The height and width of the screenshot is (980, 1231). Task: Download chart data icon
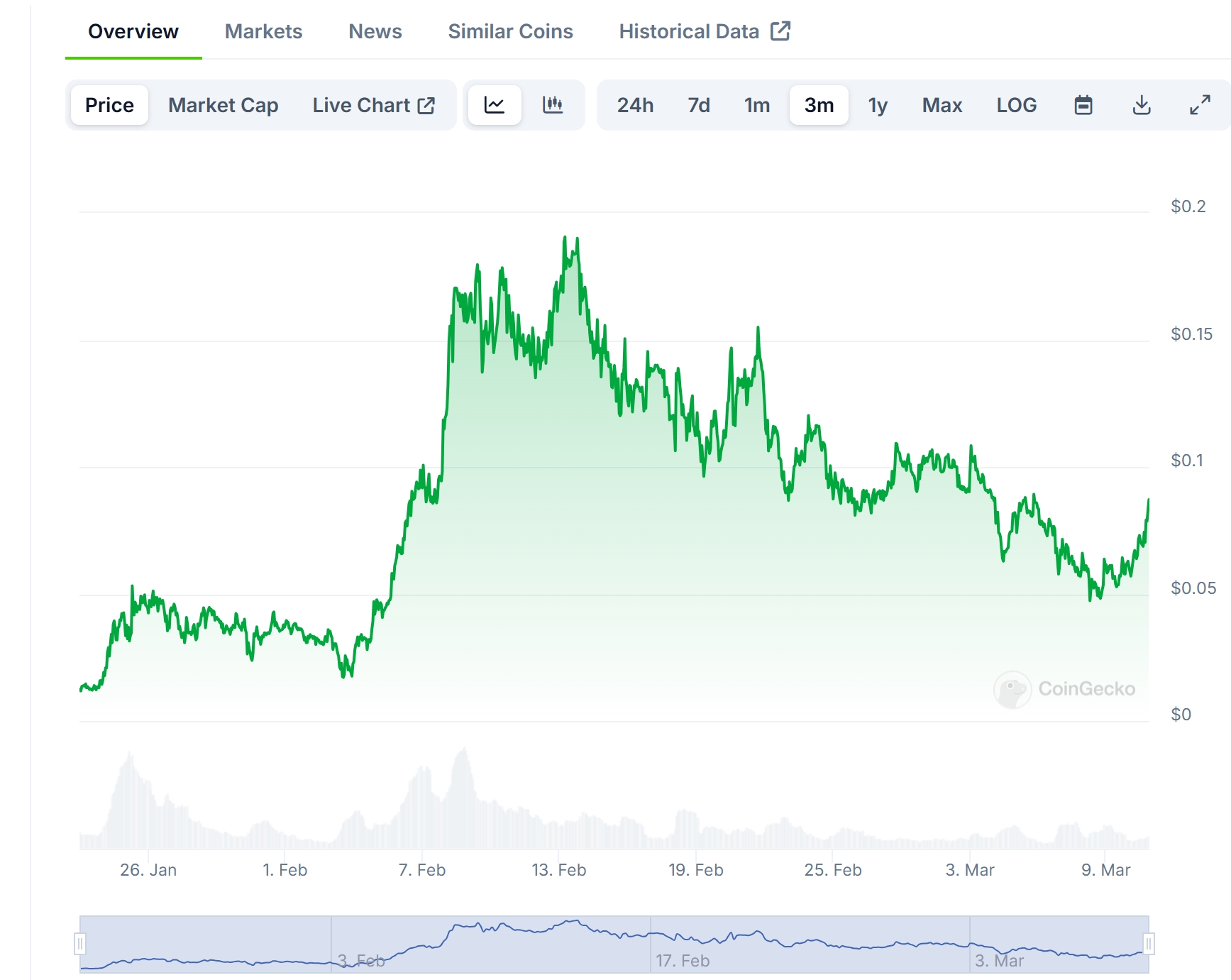point(1142,105)
